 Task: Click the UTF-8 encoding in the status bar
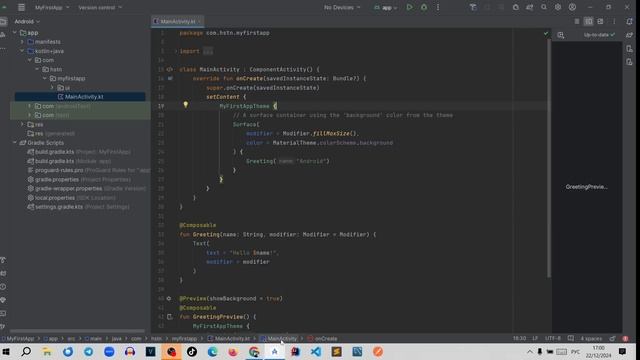coord(553,338)
